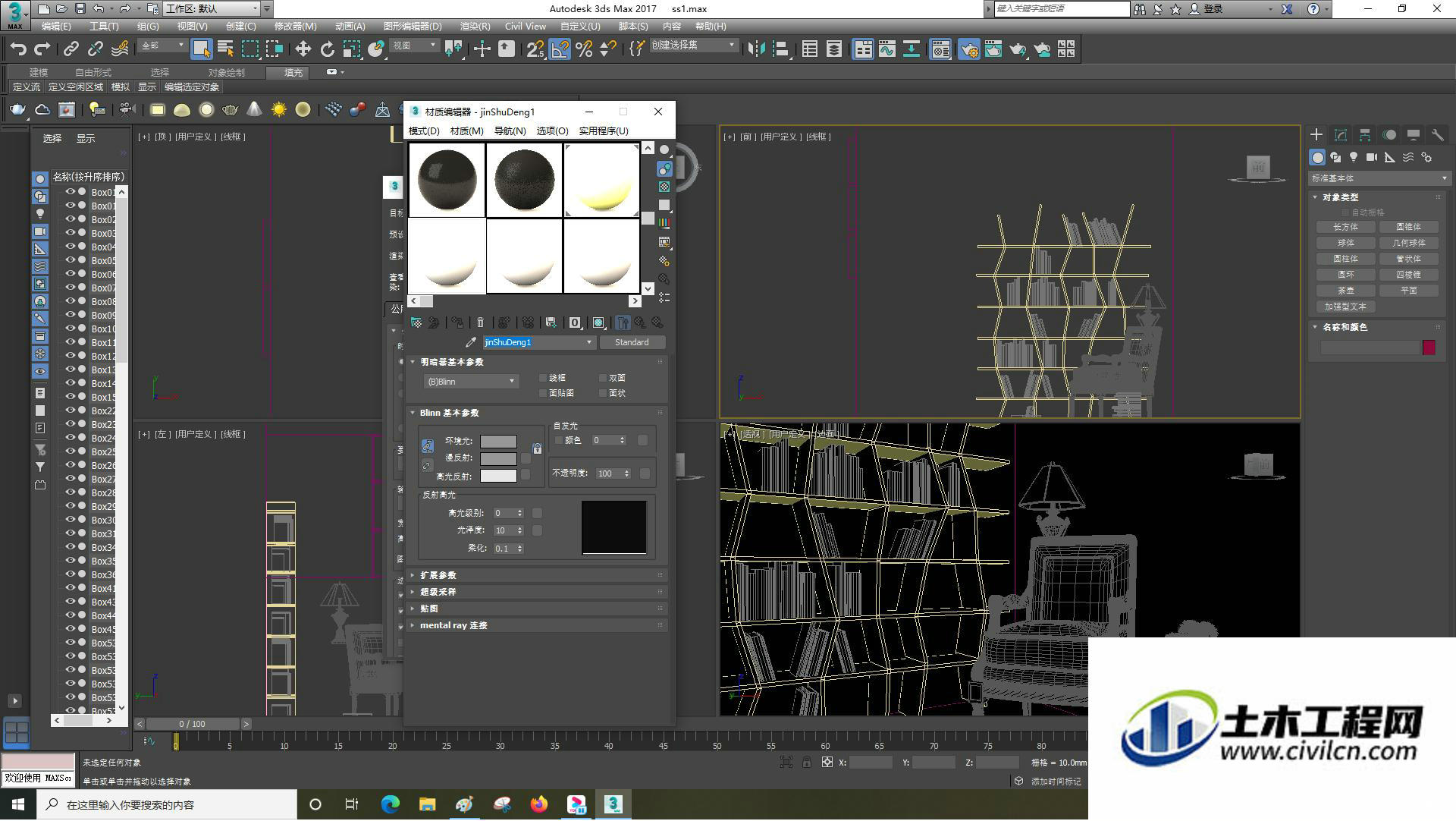1456x821 pixels.
Task: Toggle visibility eye of Box41
Action: [x=71, y=588]
